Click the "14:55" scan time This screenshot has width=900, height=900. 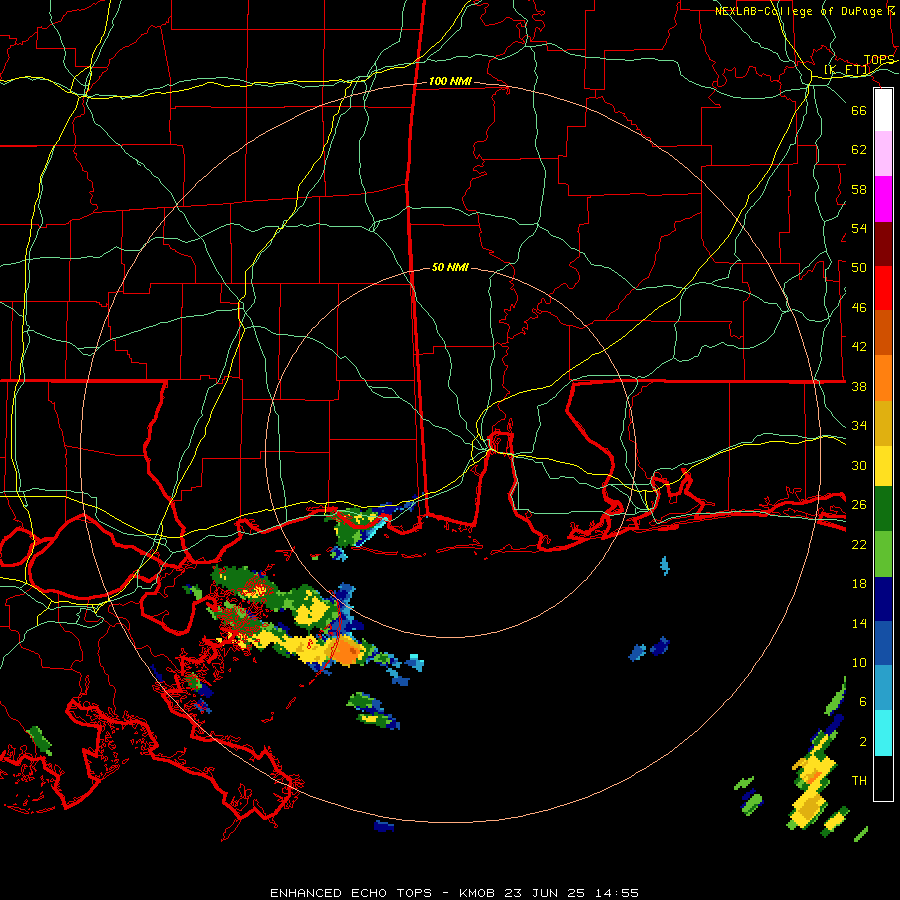pyautogui.click(x=616, y=893)
